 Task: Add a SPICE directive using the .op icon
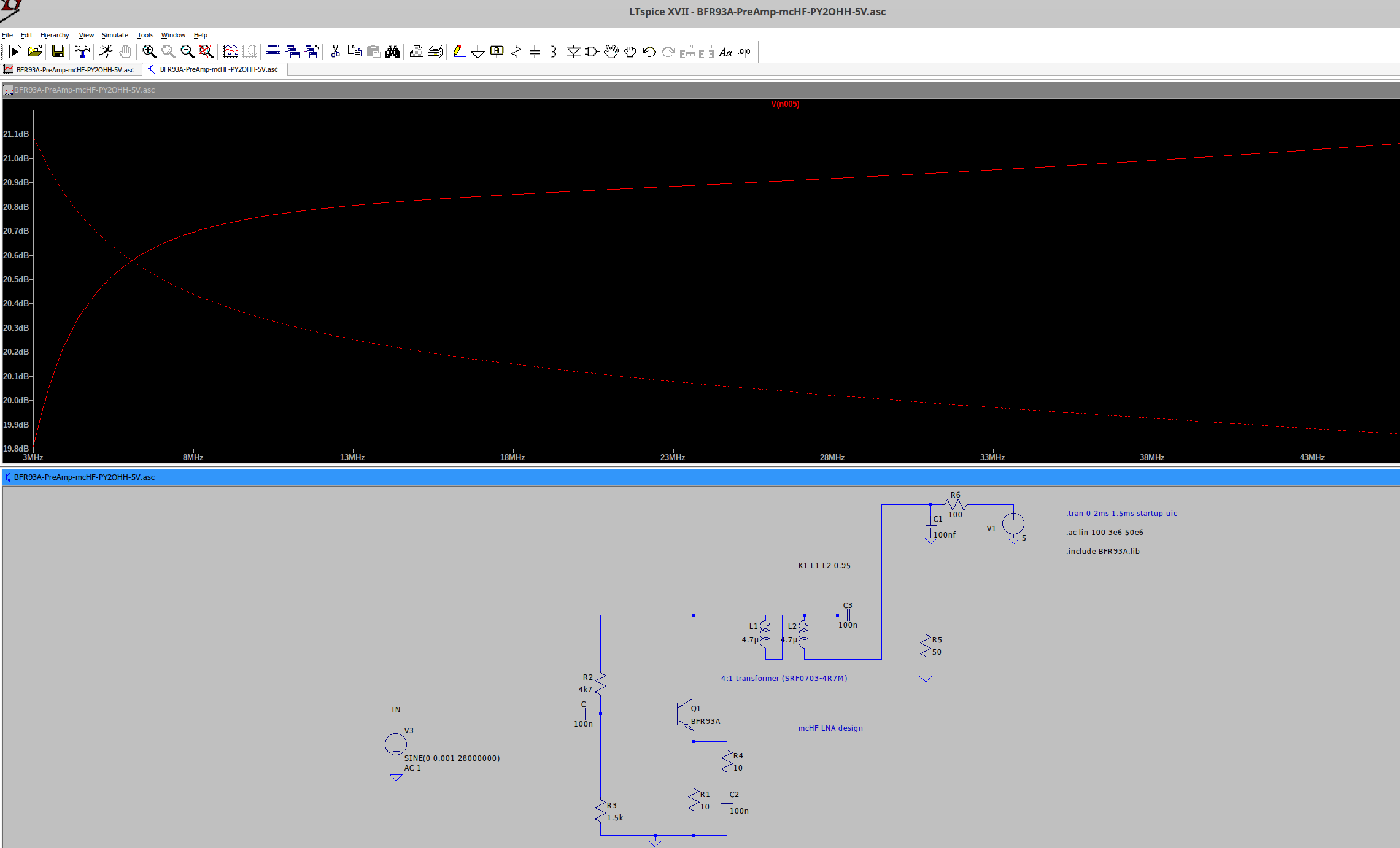[x=744, y=52]
